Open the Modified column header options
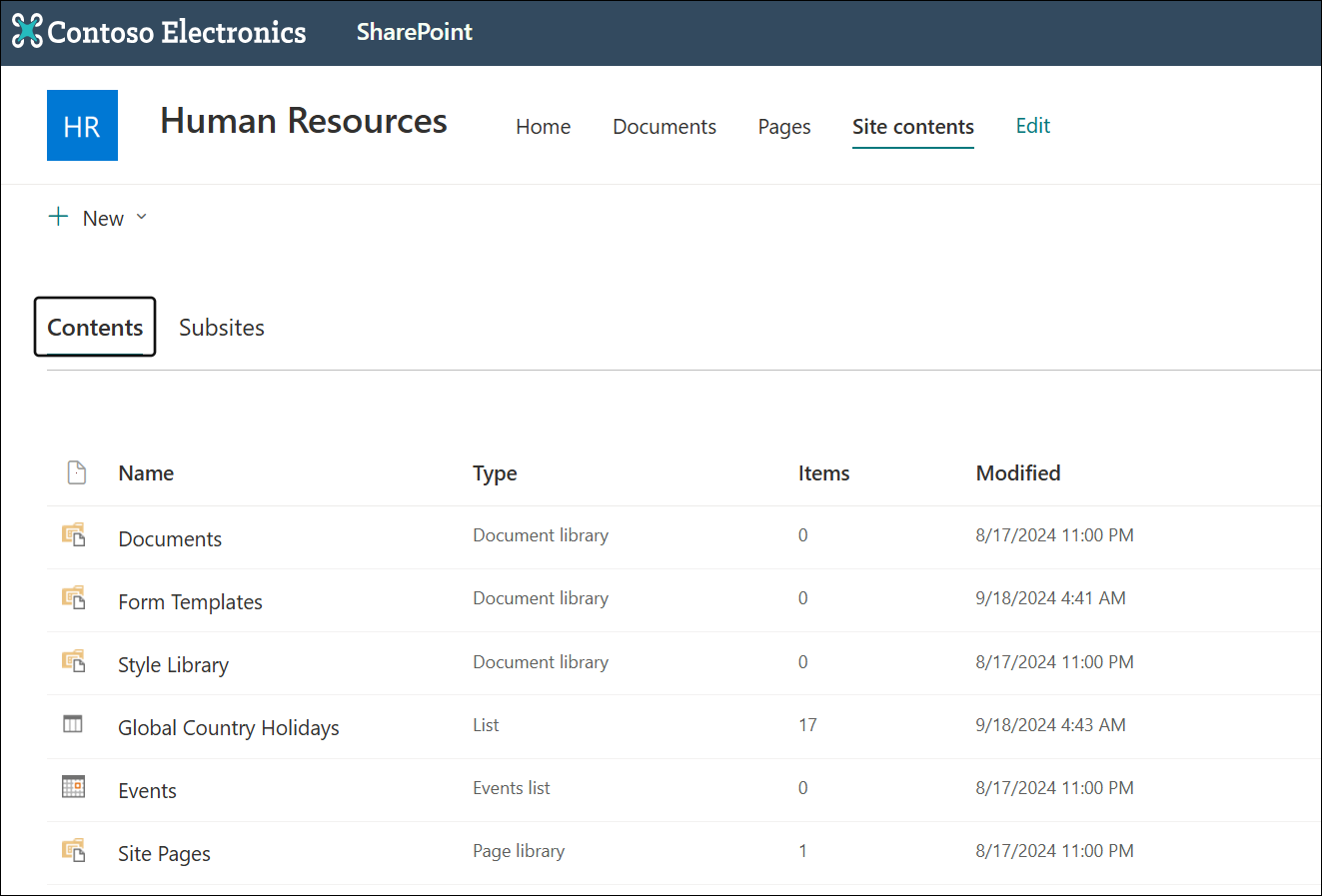 click(x=1018, y=472)
